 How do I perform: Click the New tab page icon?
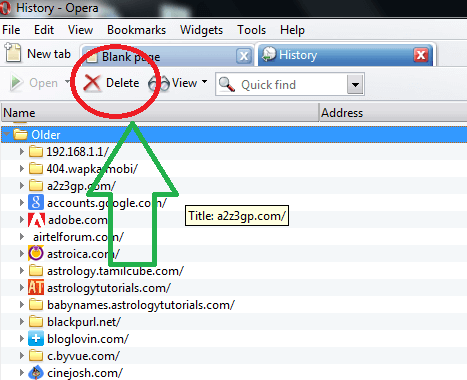click(x=13, y=53)
